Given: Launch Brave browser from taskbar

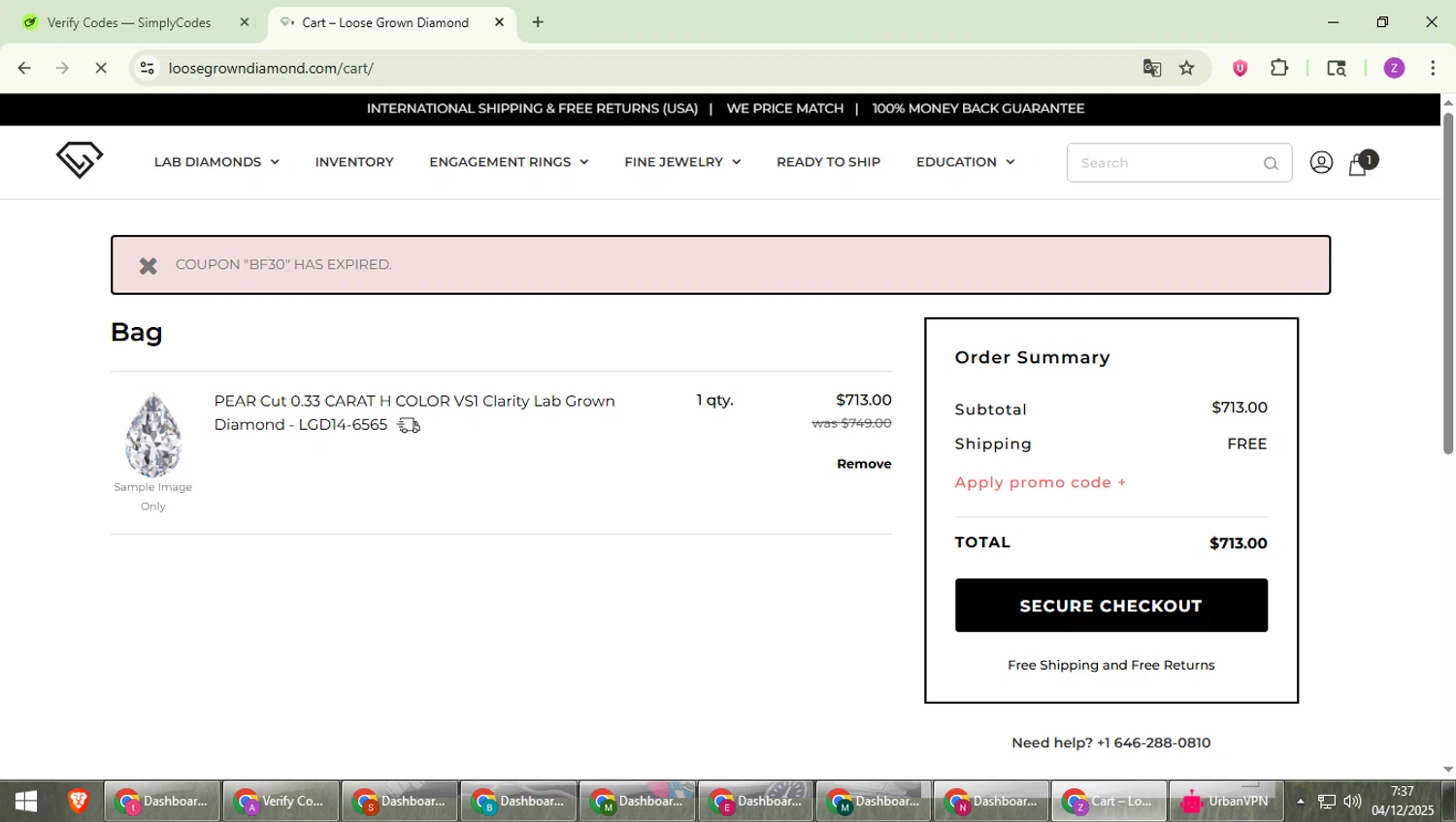Looking at the screenshot, I should pos(78,802).
